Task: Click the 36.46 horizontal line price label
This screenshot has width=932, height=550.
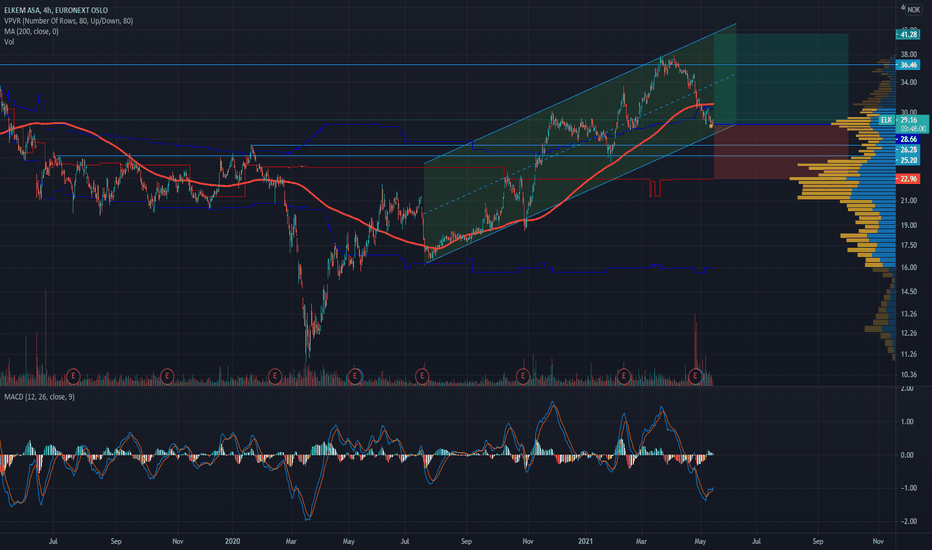Action: click(908, 65)
